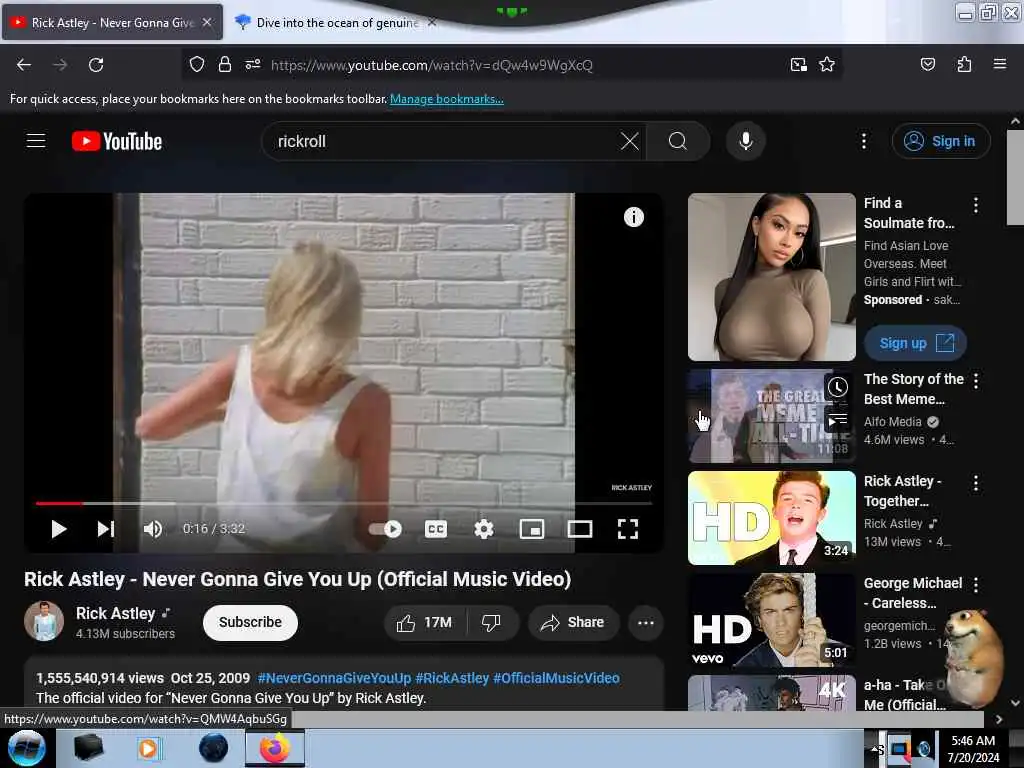Open Rick Astley channel avatar
1024x768 pixels.
click(x=44, y=621)
